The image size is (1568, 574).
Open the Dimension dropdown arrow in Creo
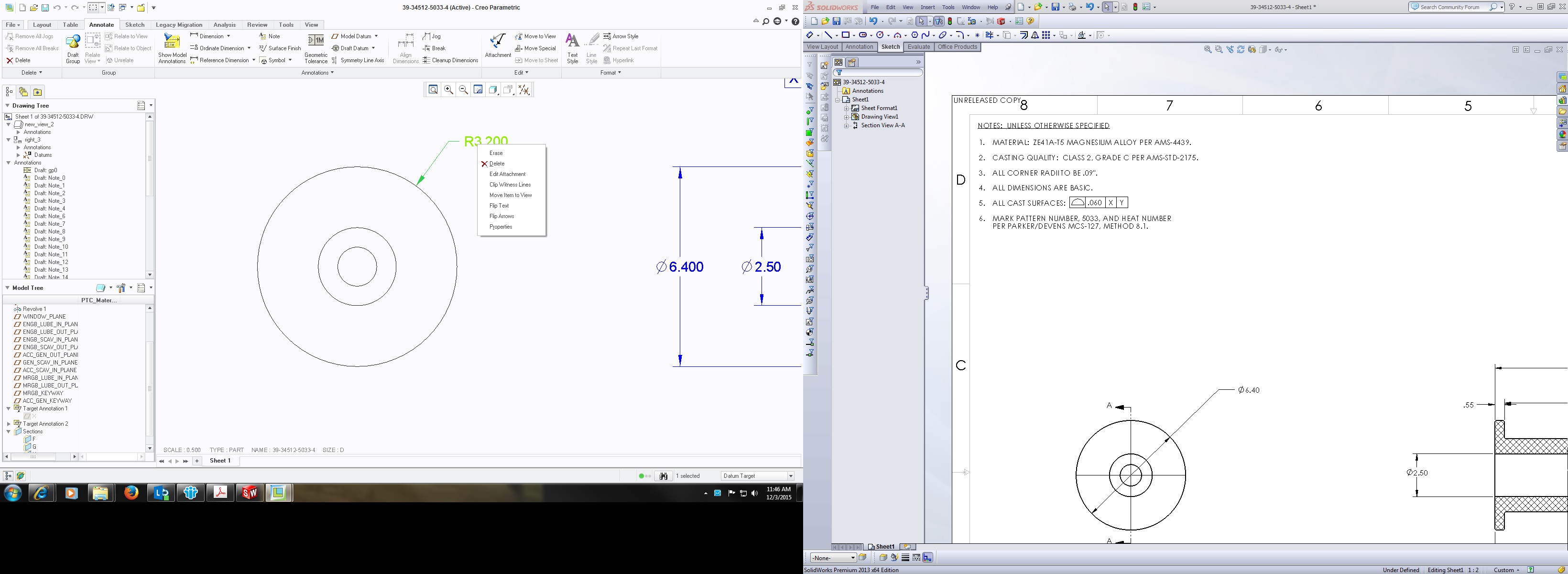coord(228,36)
